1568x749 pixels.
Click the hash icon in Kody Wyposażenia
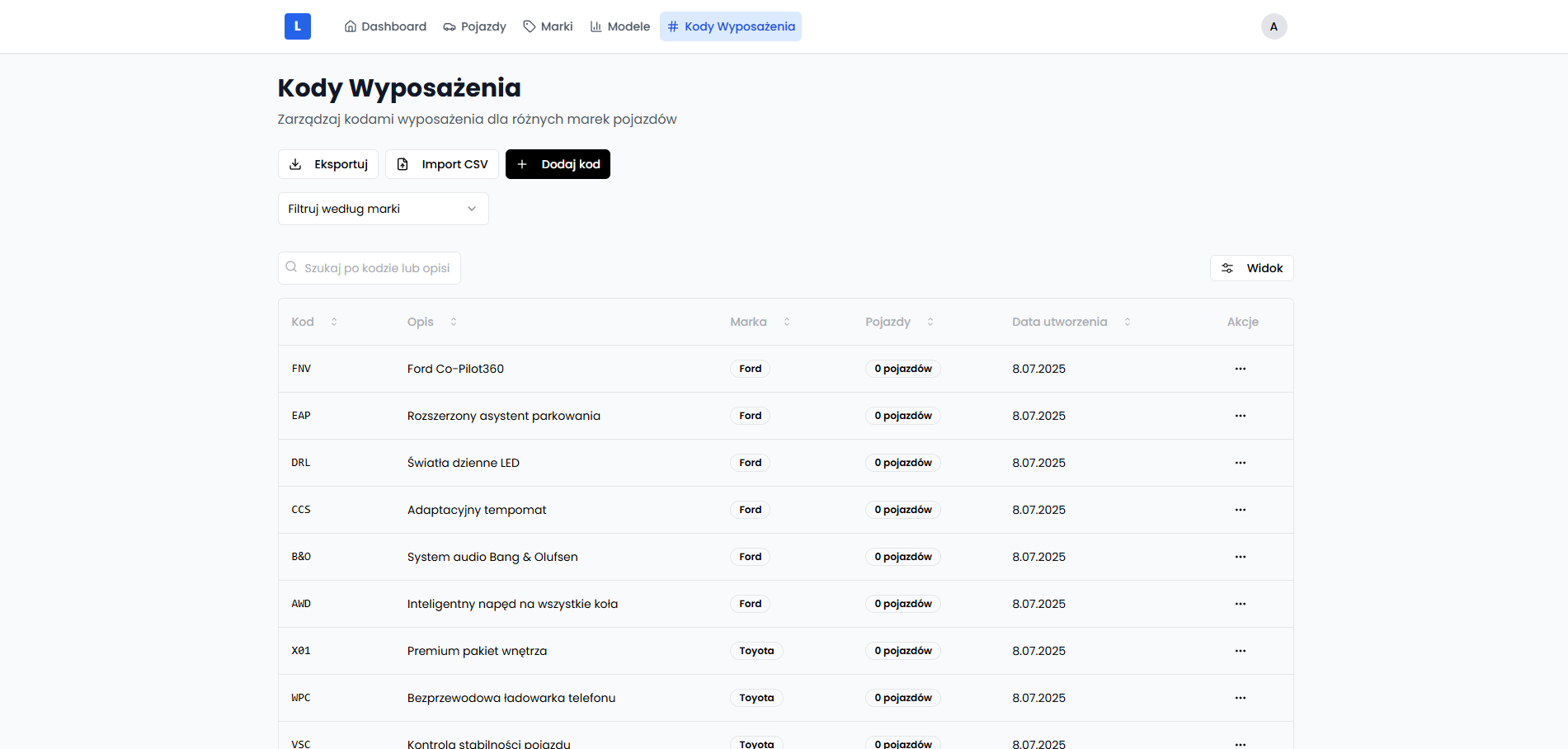tap(672, 26)
